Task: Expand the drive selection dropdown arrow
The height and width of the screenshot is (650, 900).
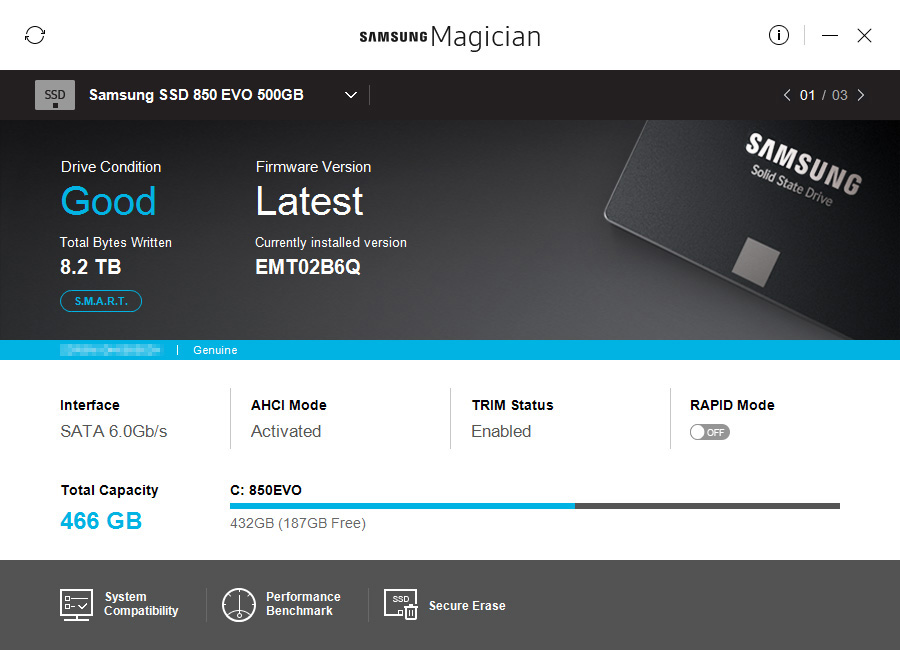Action: point(351,95)
